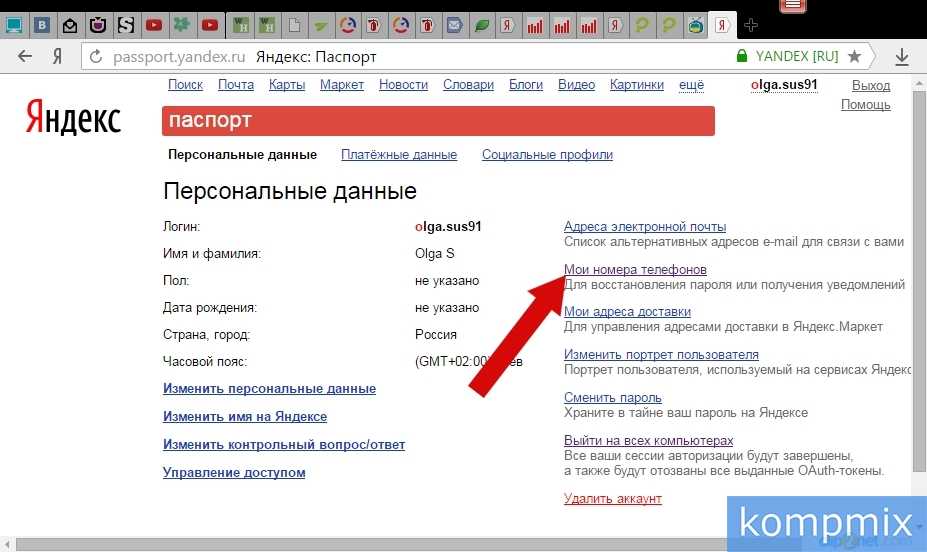Open a new tab with the plus icon
The height and width of the screenshot is (552, 927).
point(750,25)
